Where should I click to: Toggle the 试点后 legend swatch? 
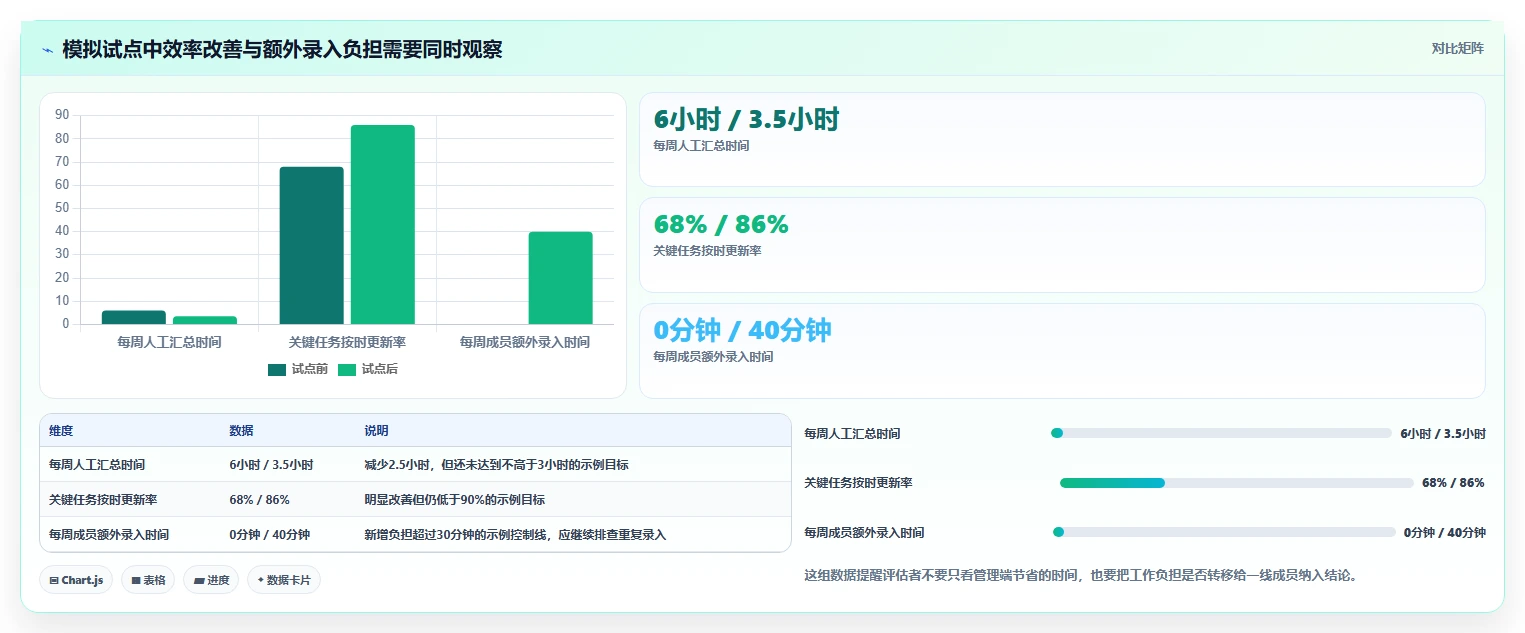(347, 369)
